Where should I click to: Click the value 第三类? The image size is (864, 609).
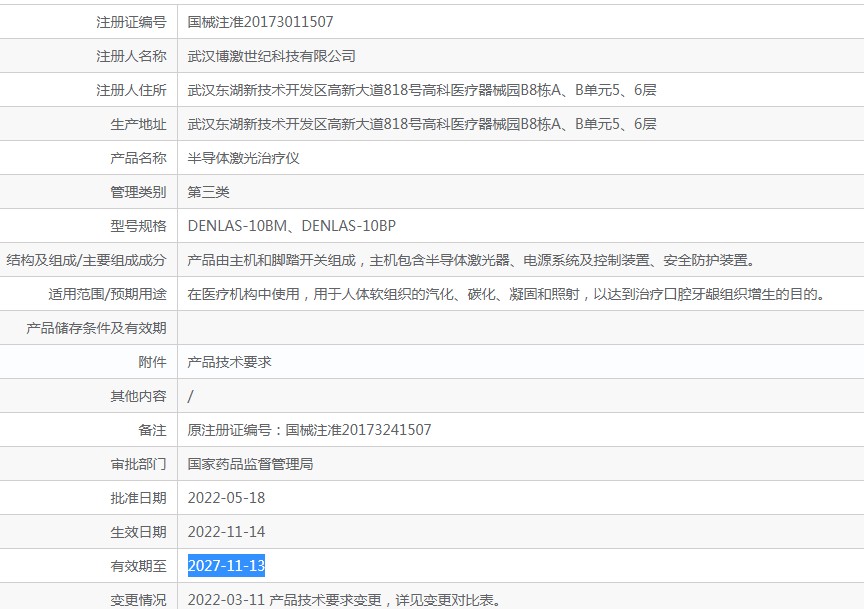pos(208,192)
